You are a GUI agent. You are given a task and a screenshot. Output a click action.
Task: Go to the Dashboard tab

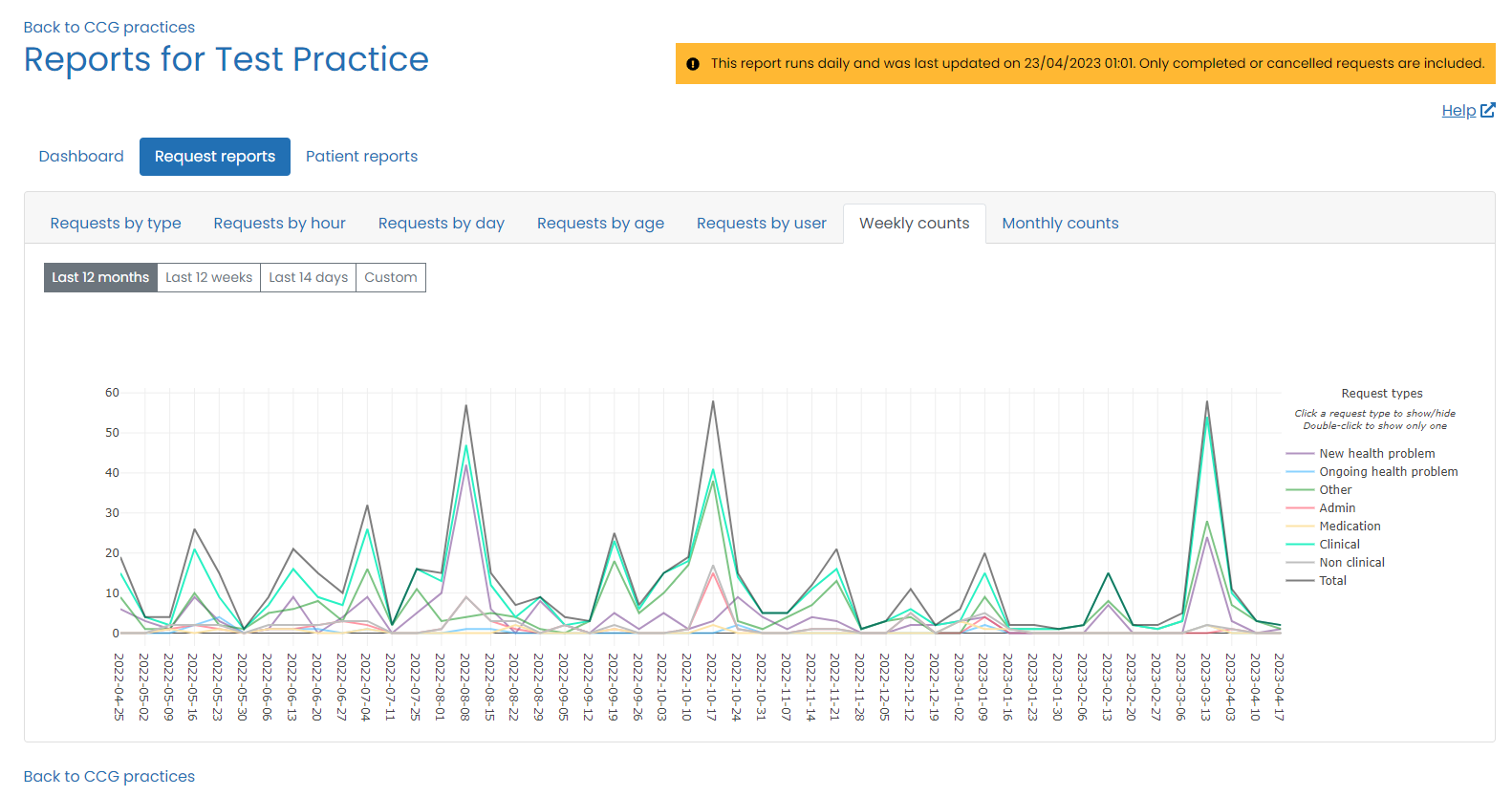(81, 157)
